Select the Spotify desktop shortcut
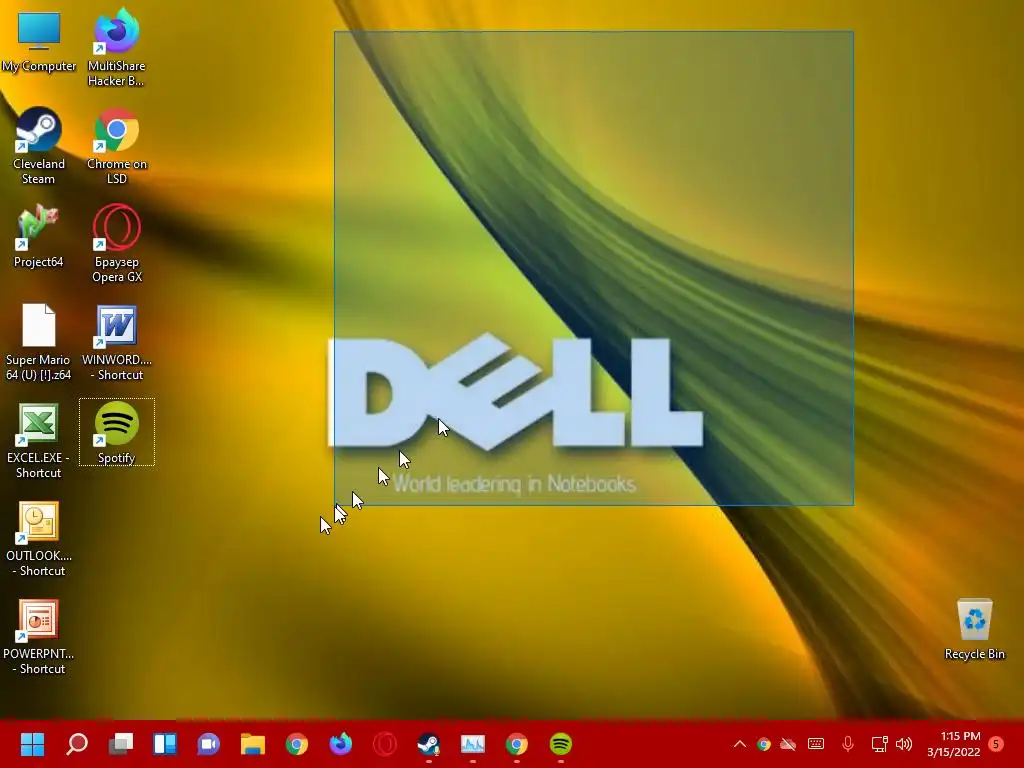Screen dimensions: 1024x768 pyautogui.click(x=117, y=432)
